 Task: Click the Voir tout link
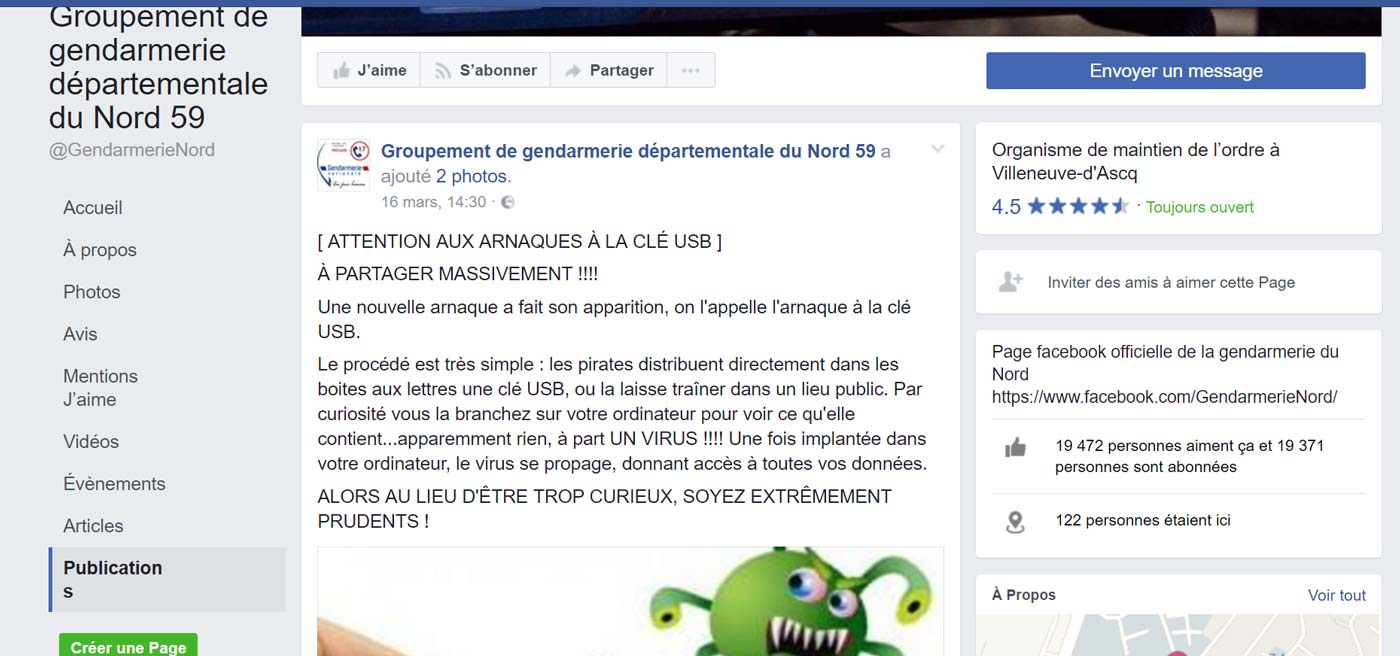1337,595
